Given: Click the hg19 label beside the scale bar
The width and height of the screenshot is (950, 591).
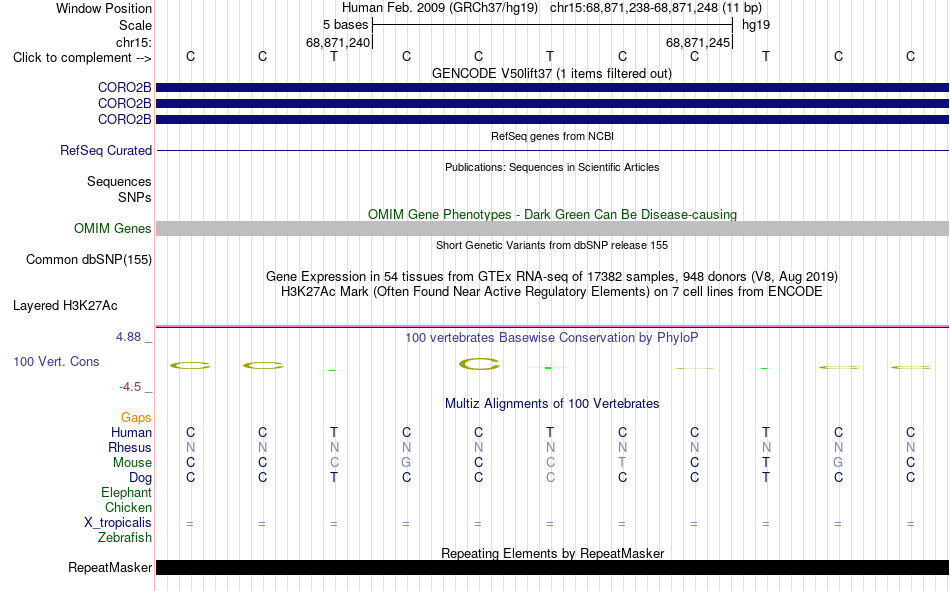Looking at the screenshot, I should pyautogui.click(x=756, y=25).
